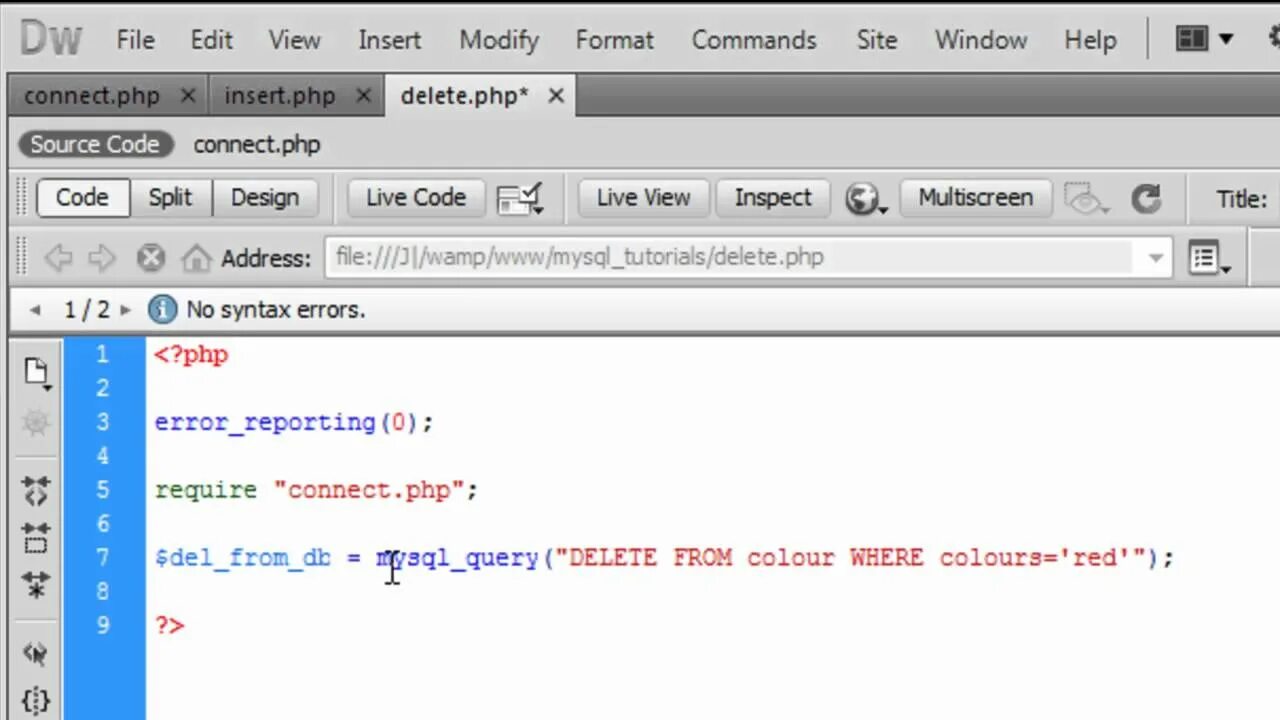Open the Format menu

pyautogui.click(x=614, y=40)
